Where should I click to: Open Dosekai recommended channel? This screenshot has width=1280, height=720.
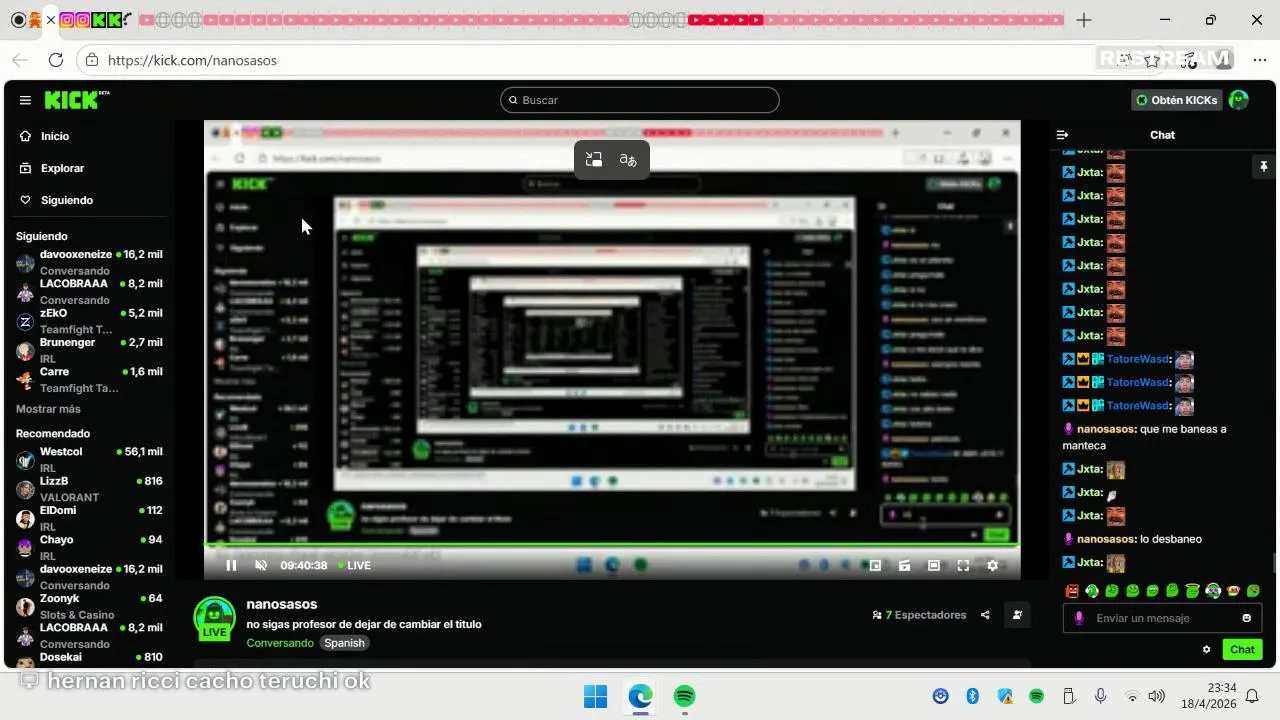click(89, 660)
